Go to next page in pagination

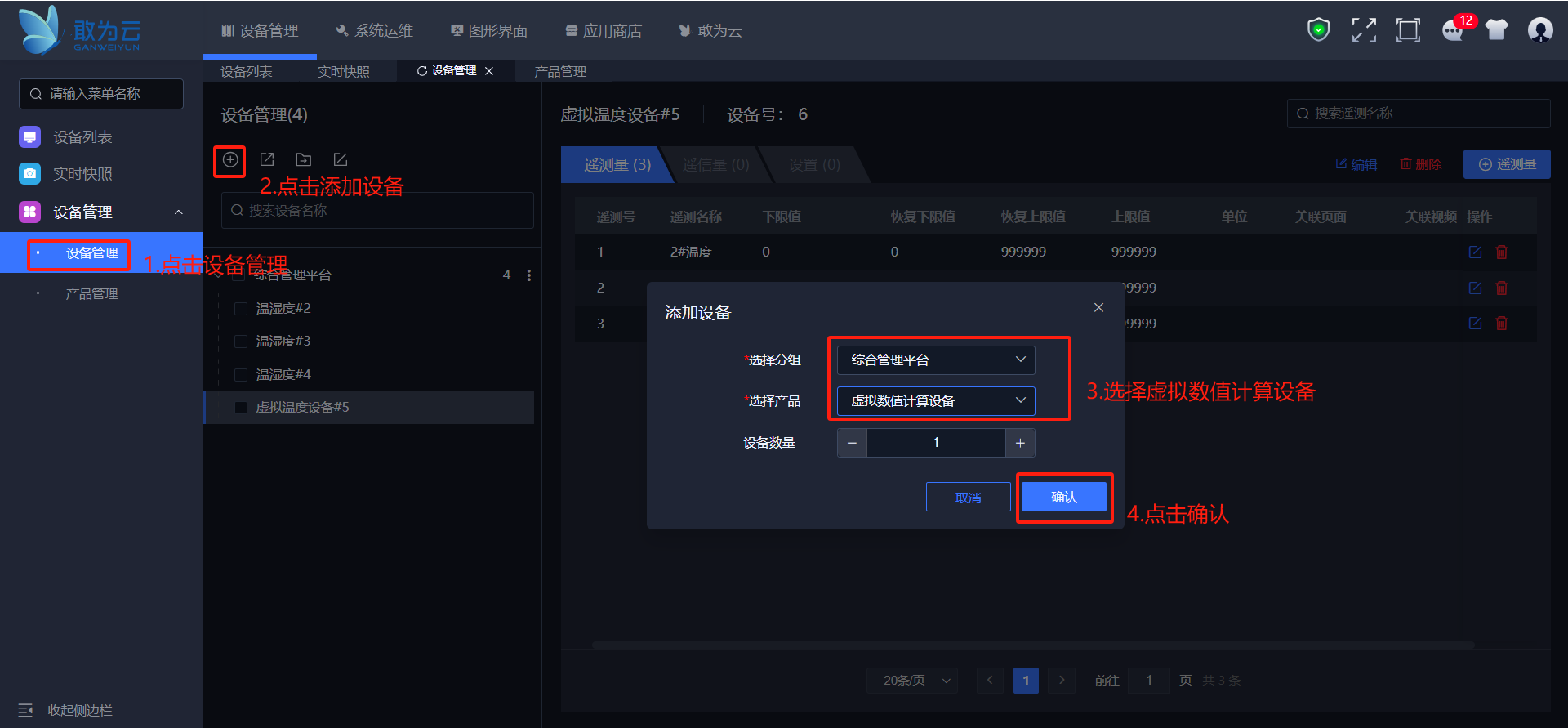1062,680
